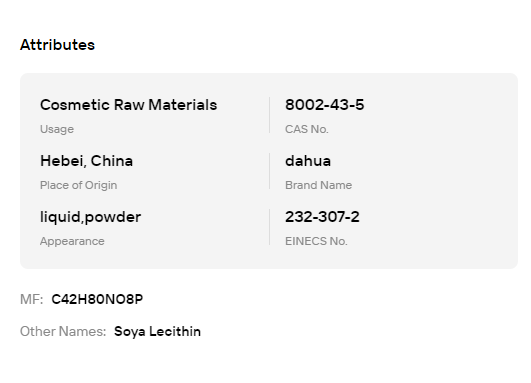Click the CAS No. label

point(307,129)
